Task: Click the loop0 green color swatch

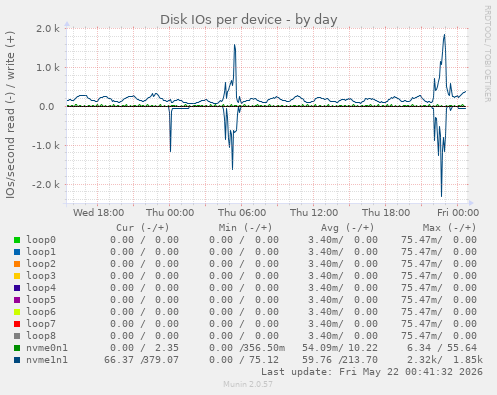Action: (x=17, y=240)
